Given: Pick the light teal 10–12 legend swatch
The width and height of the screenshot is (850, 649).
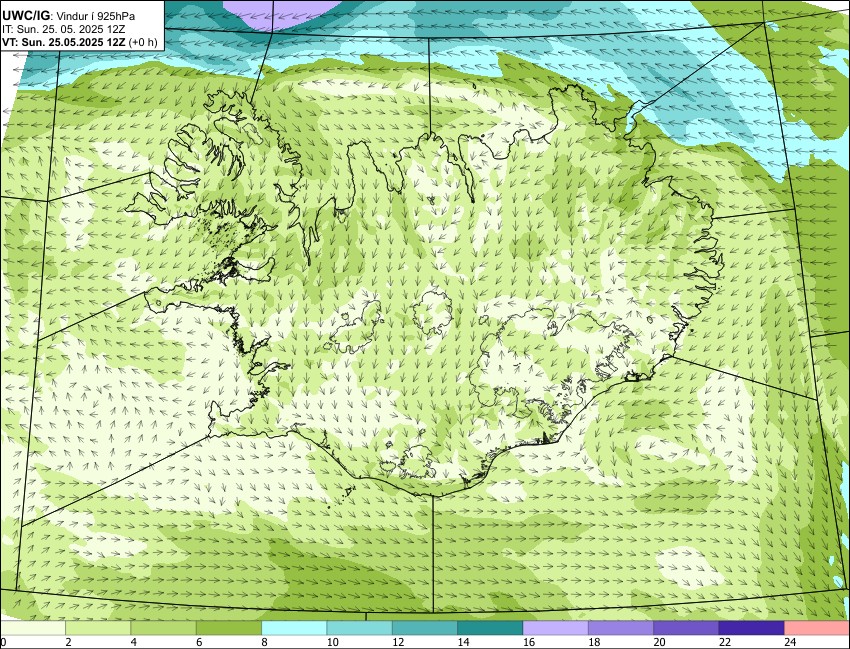Looking at the screenshot, I should point(359,628).
